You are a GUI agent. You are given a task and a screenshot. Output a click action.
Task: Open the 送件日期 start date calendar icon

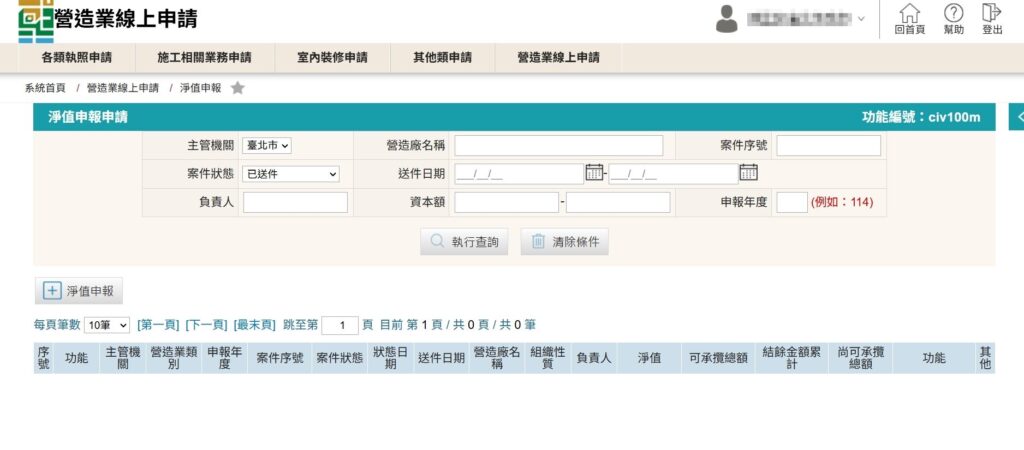[x=595, y=172]
